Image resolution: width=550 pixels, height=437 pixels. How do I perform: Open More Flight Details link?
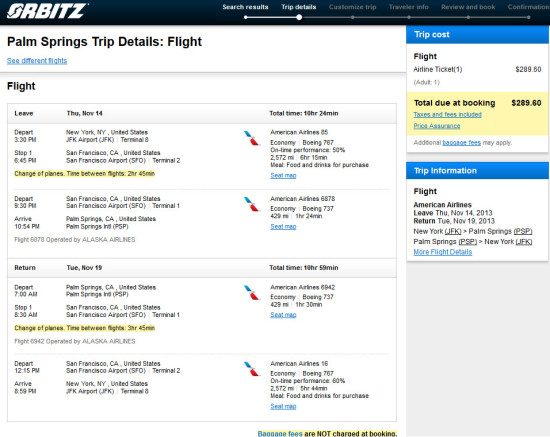443,252
